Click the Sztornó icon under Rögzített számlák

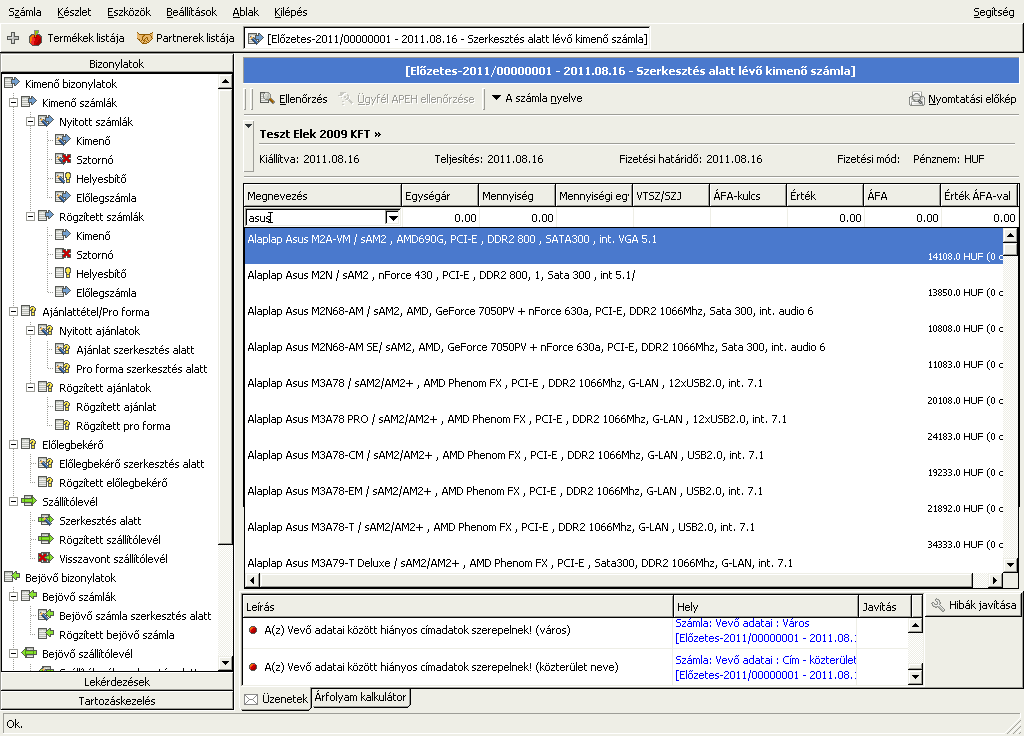pos(63,254)
